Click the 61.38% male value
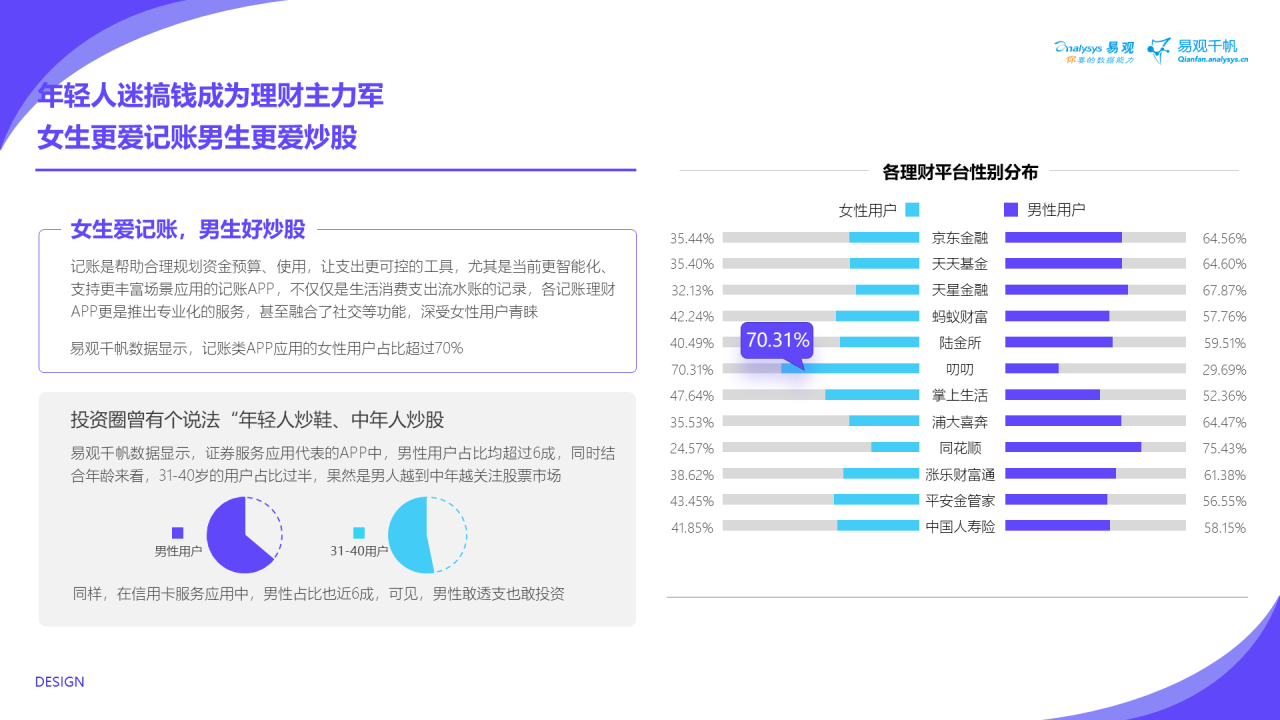 point(1225,474)
